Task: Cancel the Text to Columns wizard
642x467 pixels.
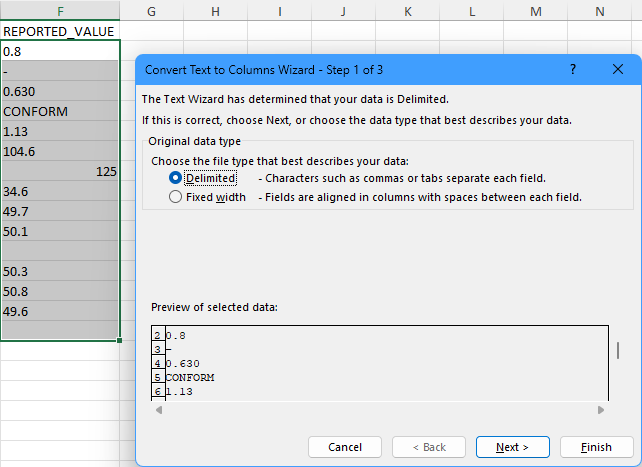Action: (x=345, y=447)
